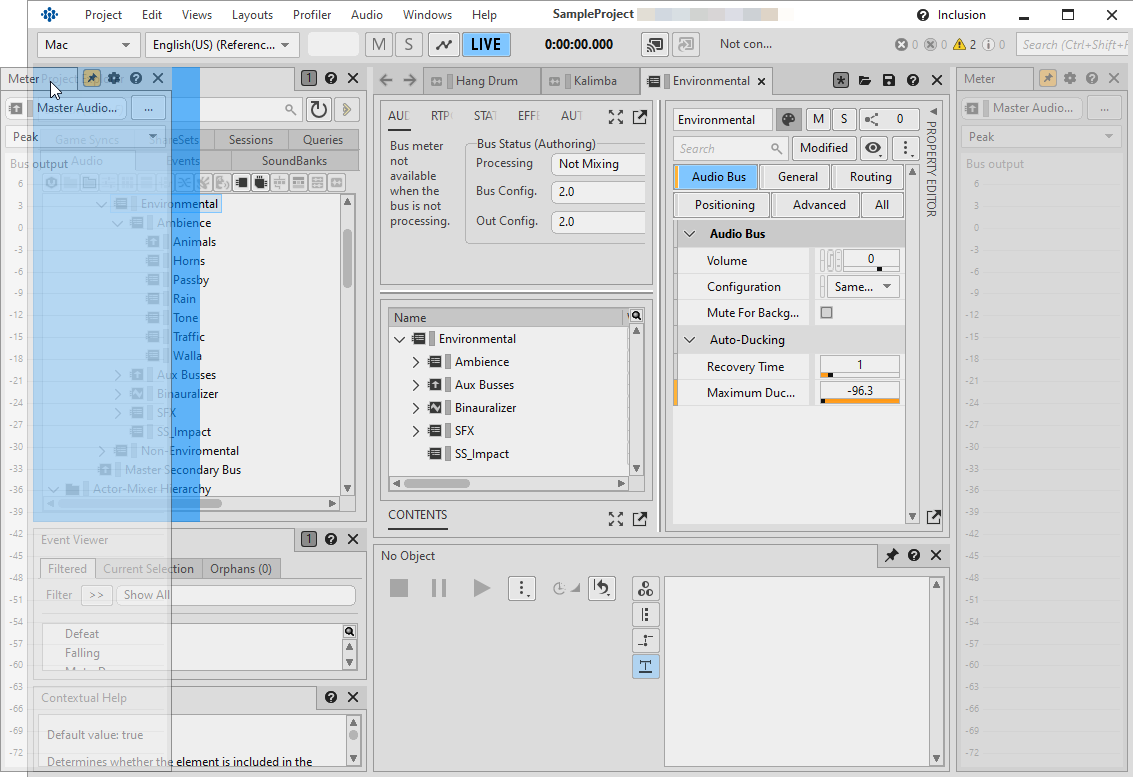Image resolution: width=1133 pixels, height=777 pixels.
Task: Switch to the Routing tab
Action: [870, 177]
